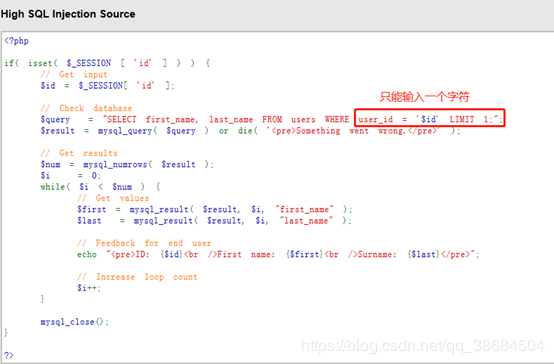Click the '// Get results' comment
This screenshot has width=554, height=364.
pos(79,153)
